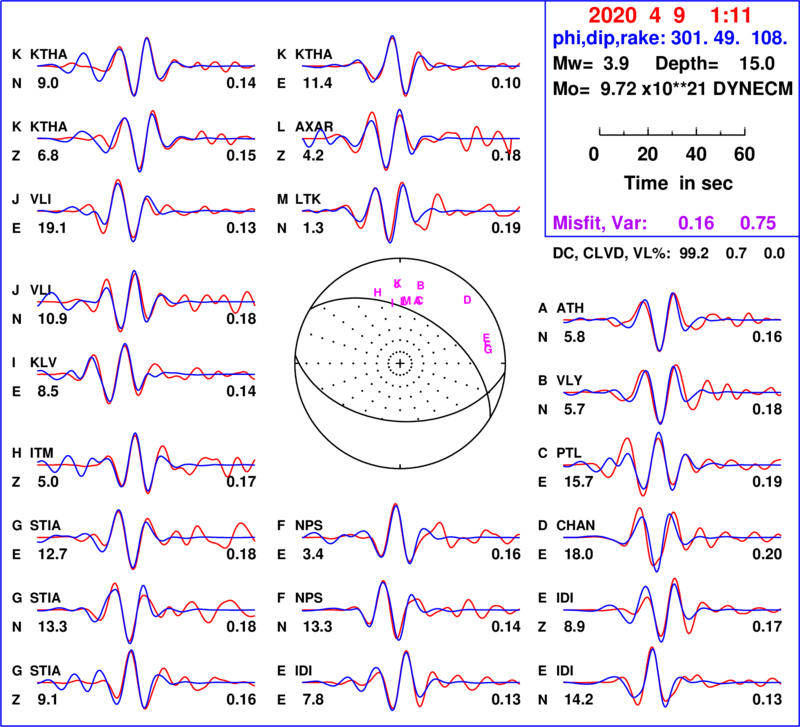This screenshot has height=727, width=800.
Task: Click the 20 tick label on the time scale
Action: click(x=647, y=154)
